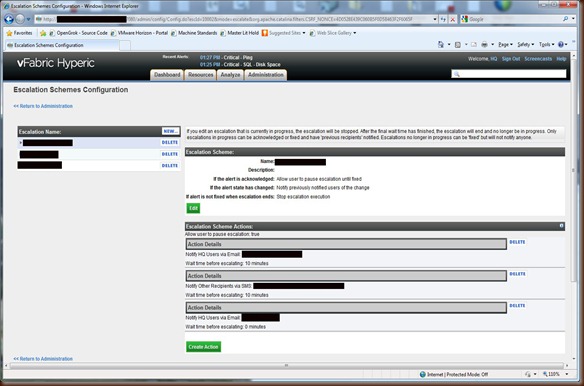Click the green Edit button
584x386 pixels.
click(193, 208)
